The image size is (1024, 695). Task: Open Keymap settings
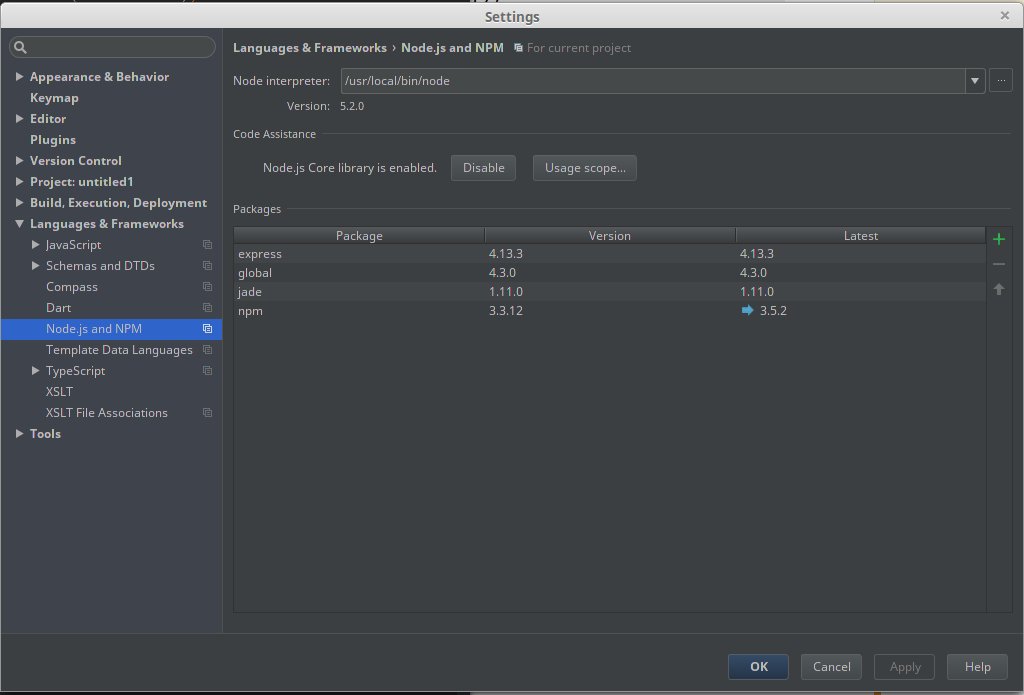(x=54, y=97)
